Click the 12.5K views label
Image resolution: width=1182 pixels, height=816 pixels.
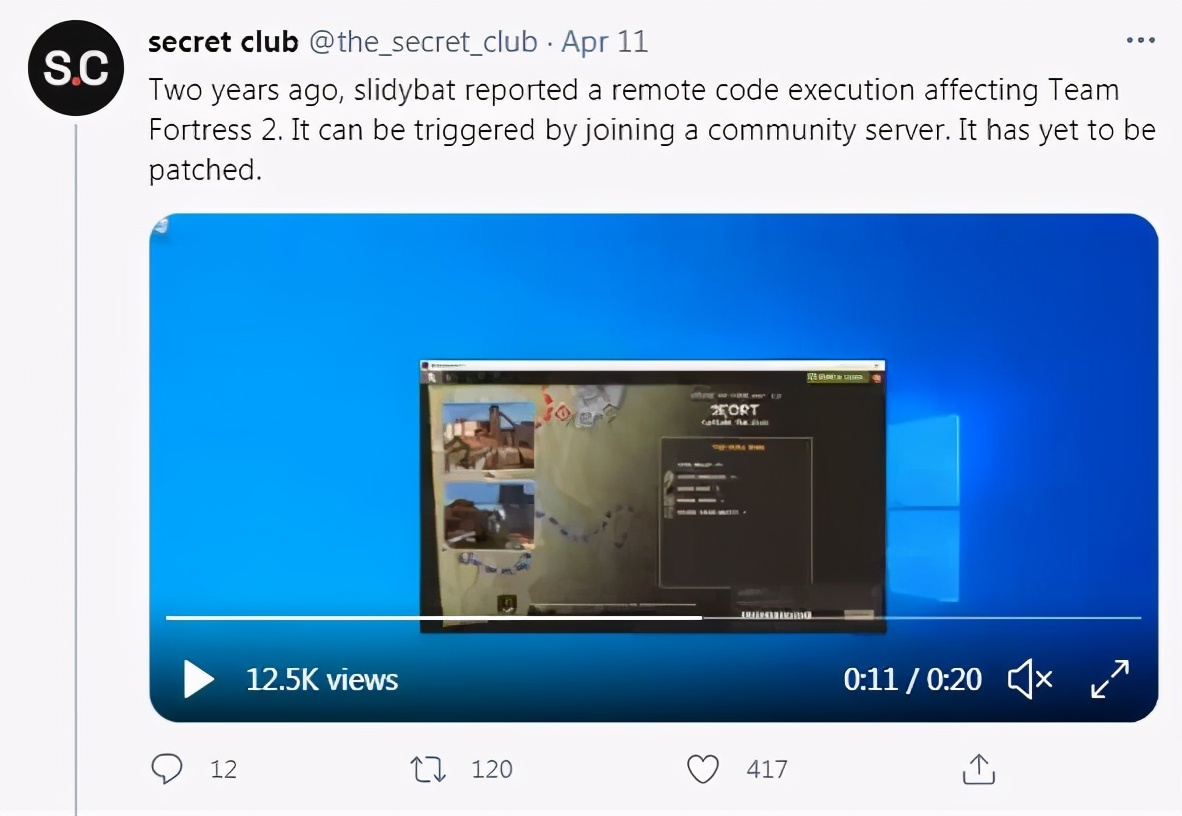point(322,679)
